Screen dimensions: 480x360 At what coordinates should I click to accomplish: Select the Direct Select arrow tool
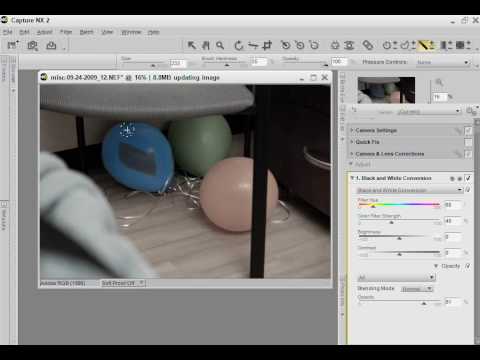pos(192,45)
